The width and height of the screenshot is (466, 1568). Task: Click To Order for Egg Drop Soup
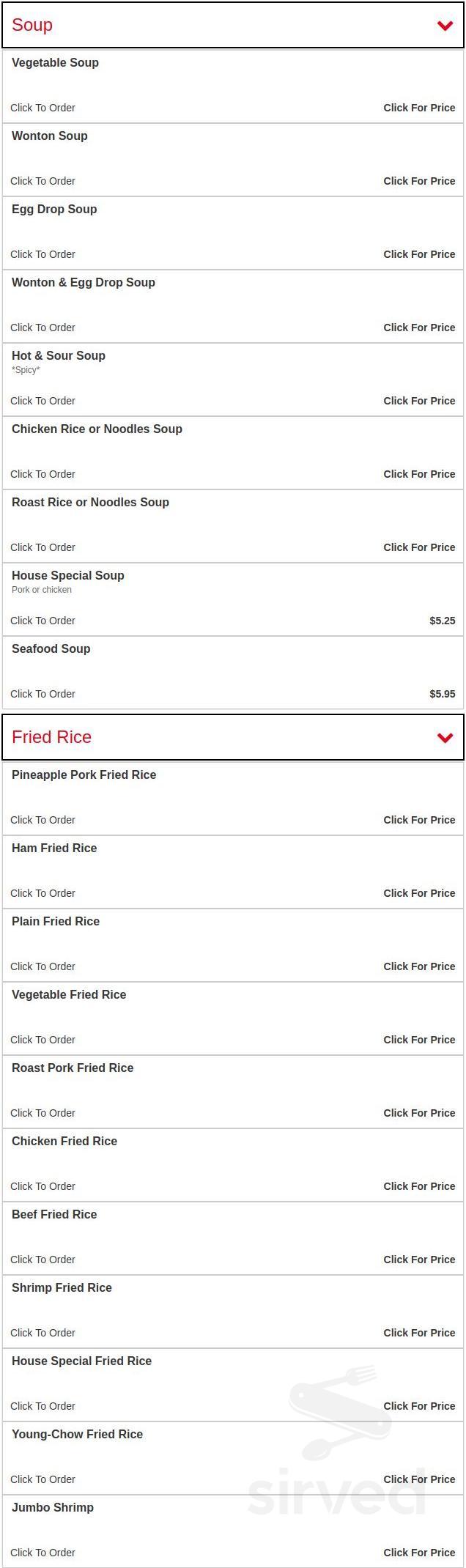point(42,254)
